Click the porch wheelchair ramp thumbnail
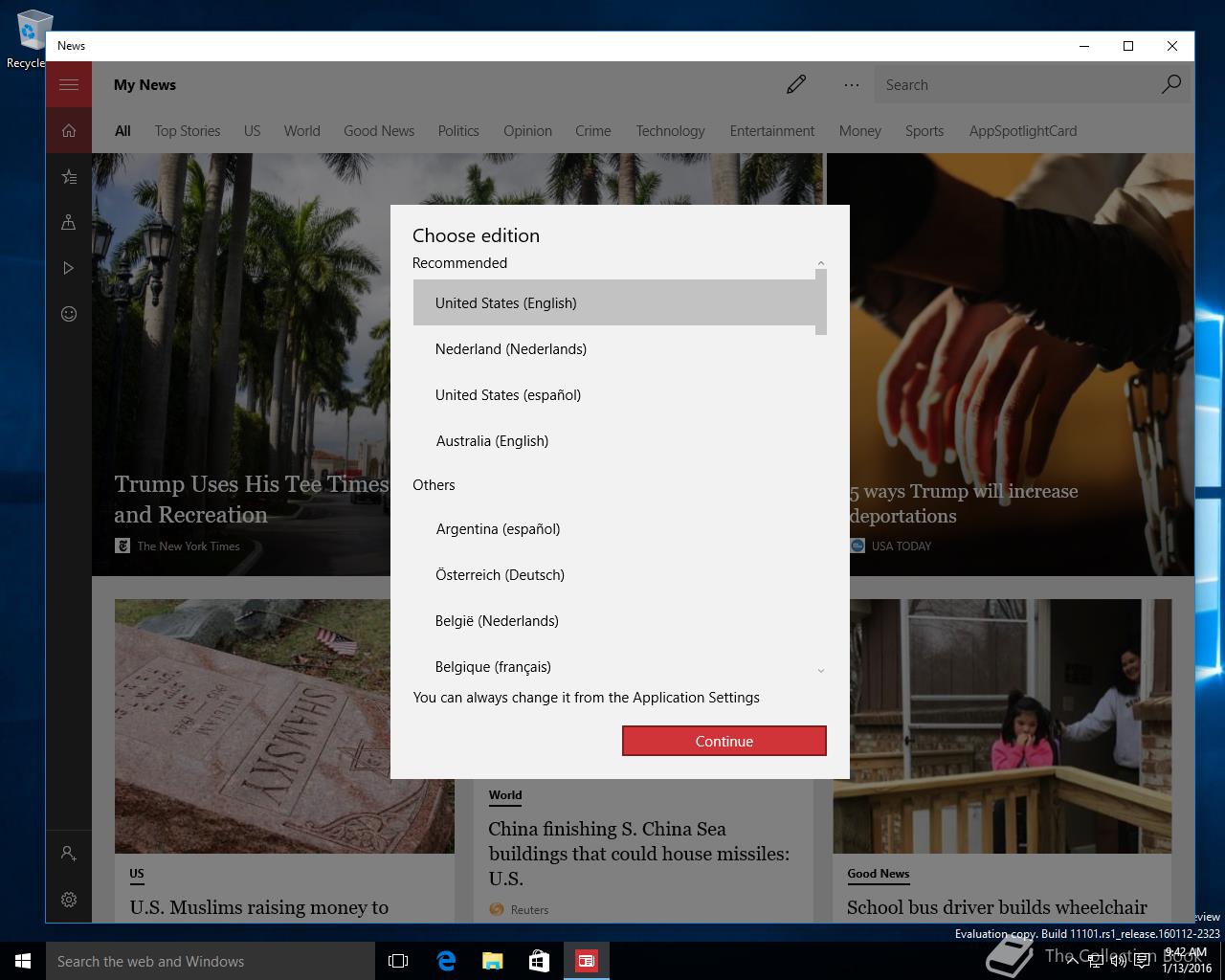Viewport: 1225px width, 980px height. coord(1002,725)
